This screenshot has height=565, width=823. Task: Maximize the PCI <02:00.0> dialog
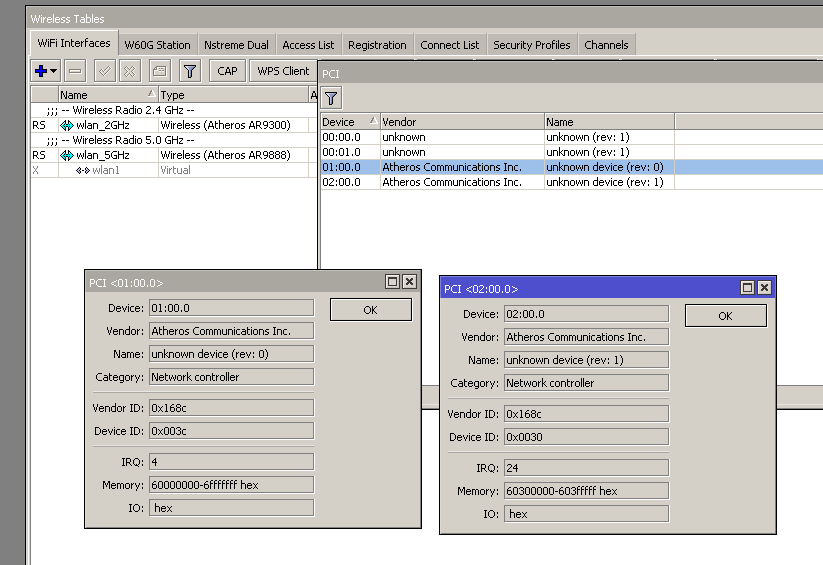747,288
